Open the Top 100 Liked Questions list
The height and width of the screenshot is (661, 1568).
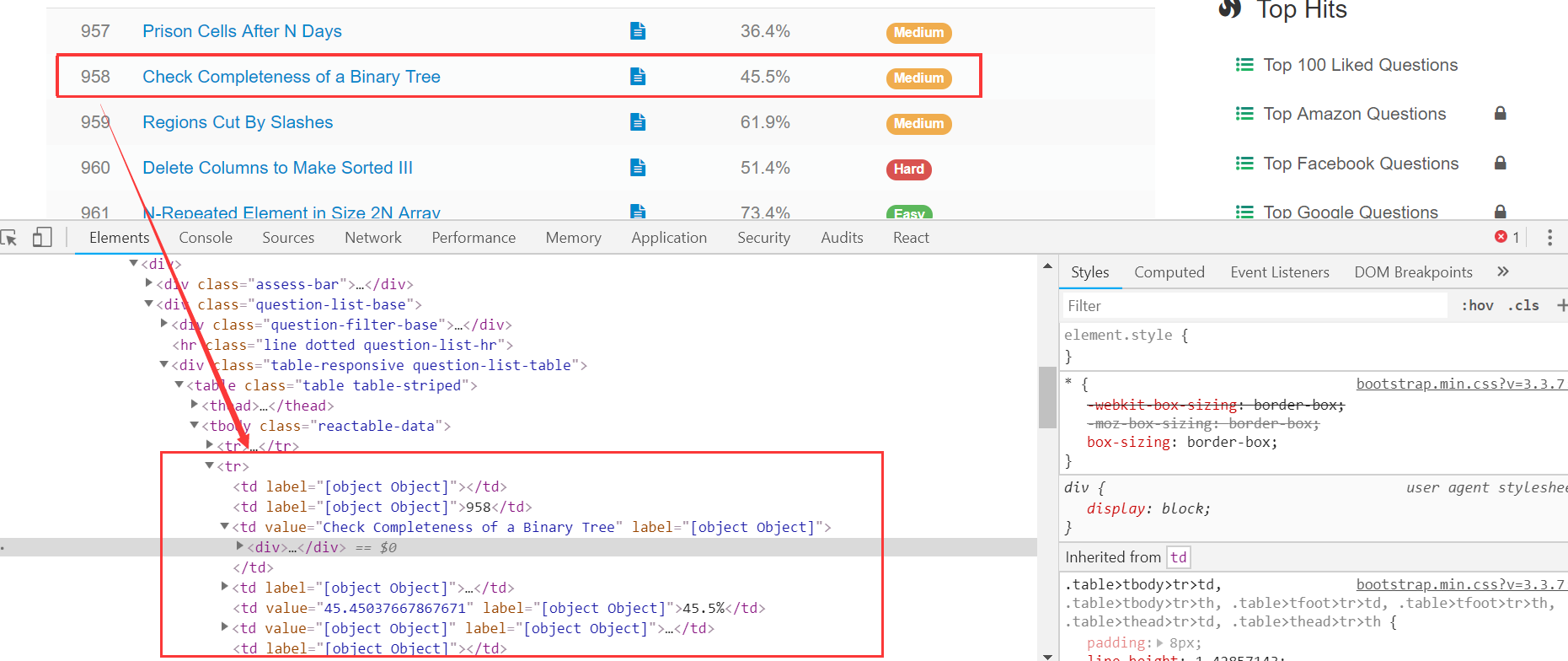1361,65
